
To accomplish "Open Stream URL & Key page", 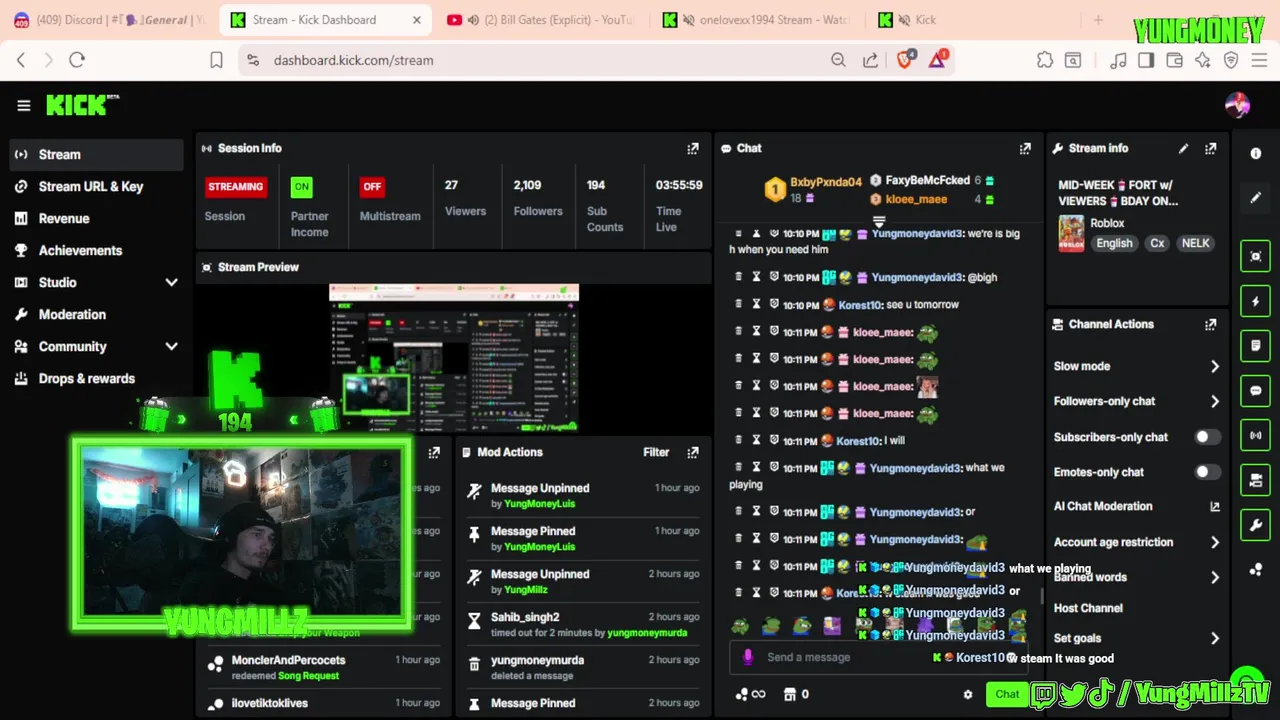I will (x=97, y=187).
